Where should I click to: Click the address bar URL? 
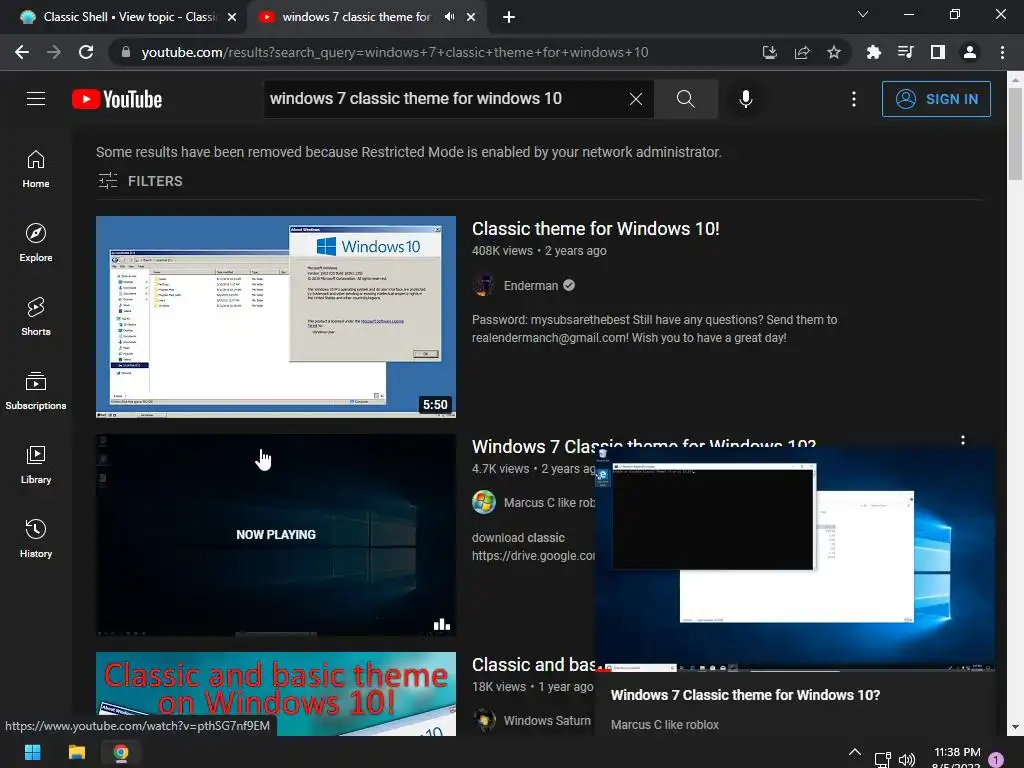(394, 52)
